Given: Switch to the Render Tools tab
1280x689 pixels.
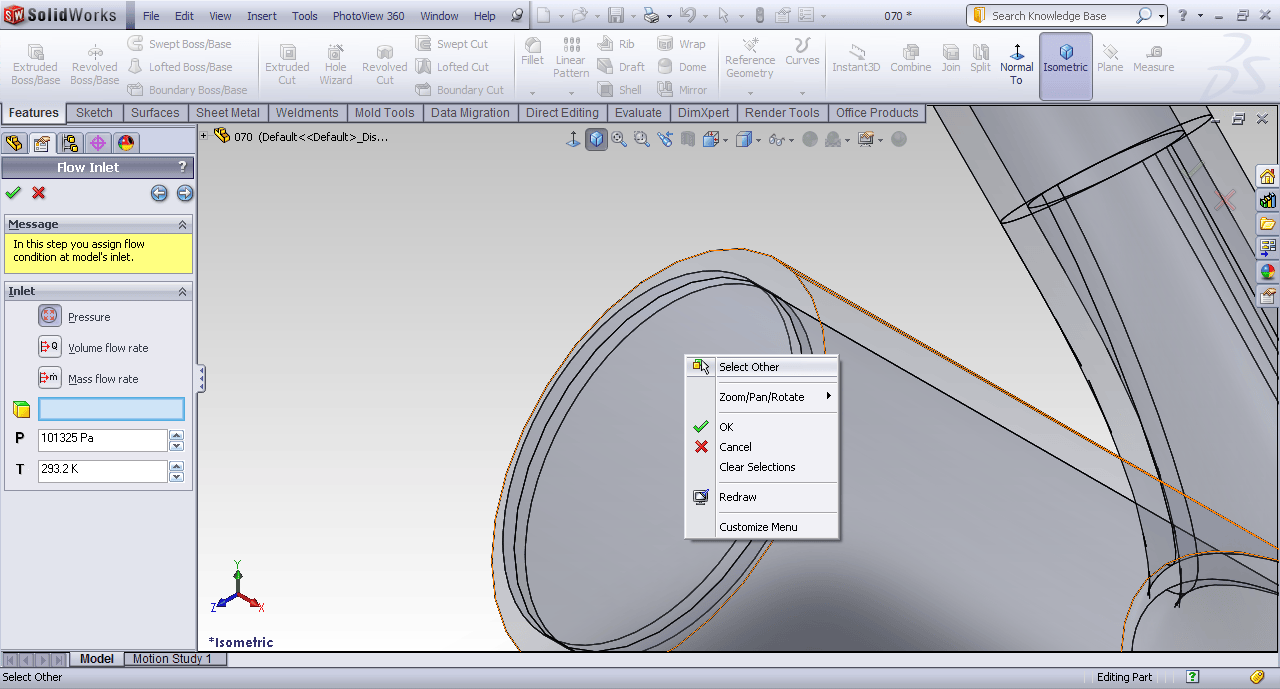Looking at the screenshot, I should coord(782,113).
